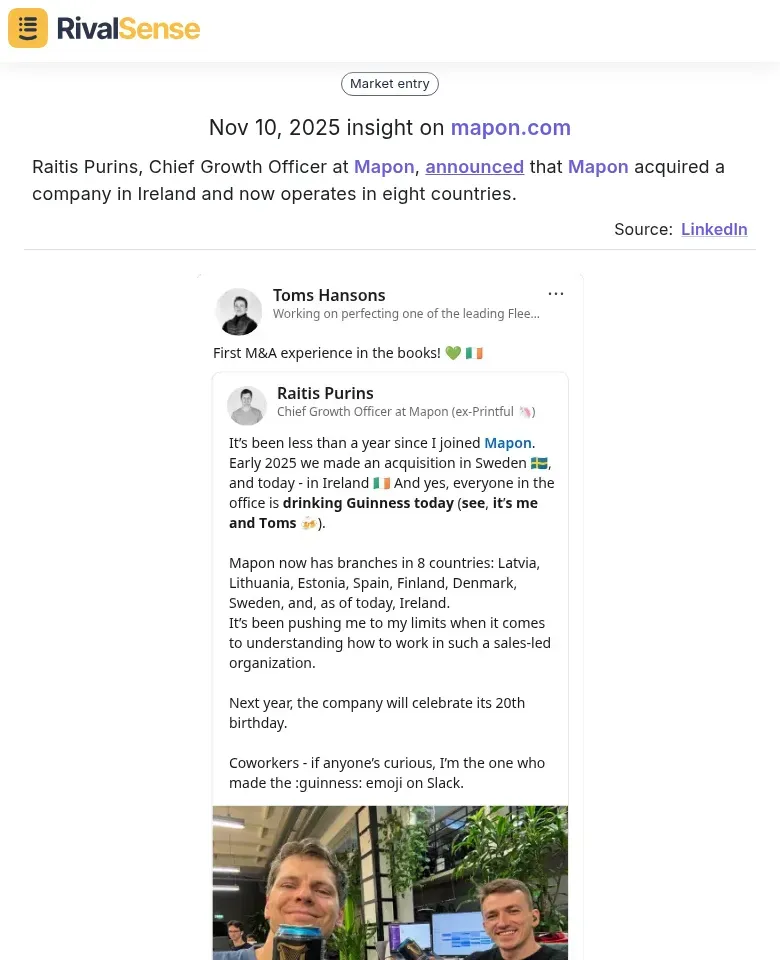
Task: Click the Ireland flag emoji in the post
Action: (380, 482)
